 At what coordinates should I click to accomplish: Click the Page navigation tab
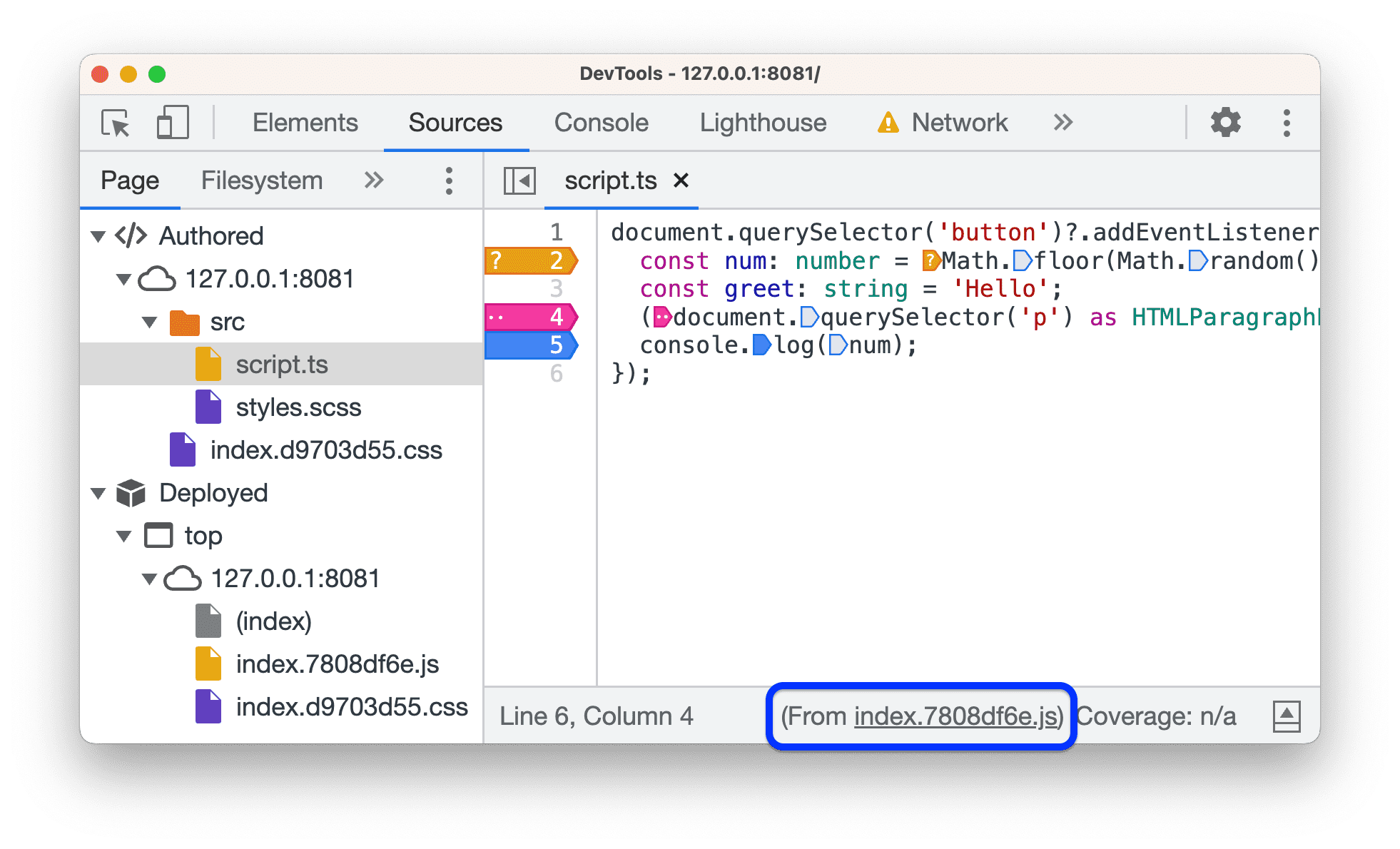pos(104,181)
